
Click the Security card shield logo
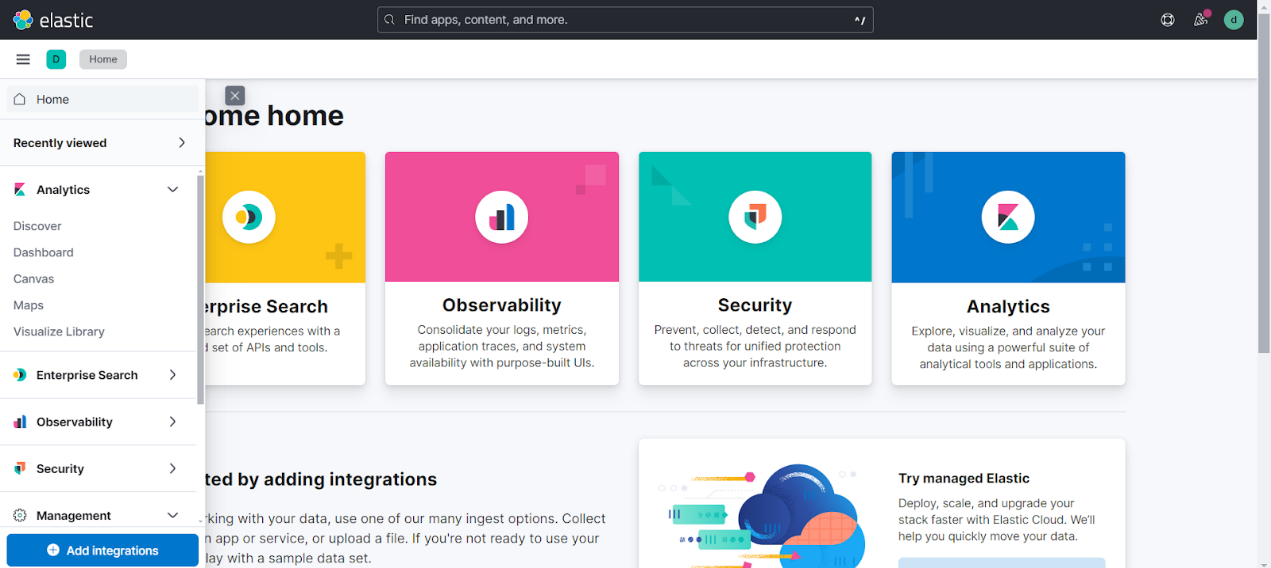(x=755, y=217)
